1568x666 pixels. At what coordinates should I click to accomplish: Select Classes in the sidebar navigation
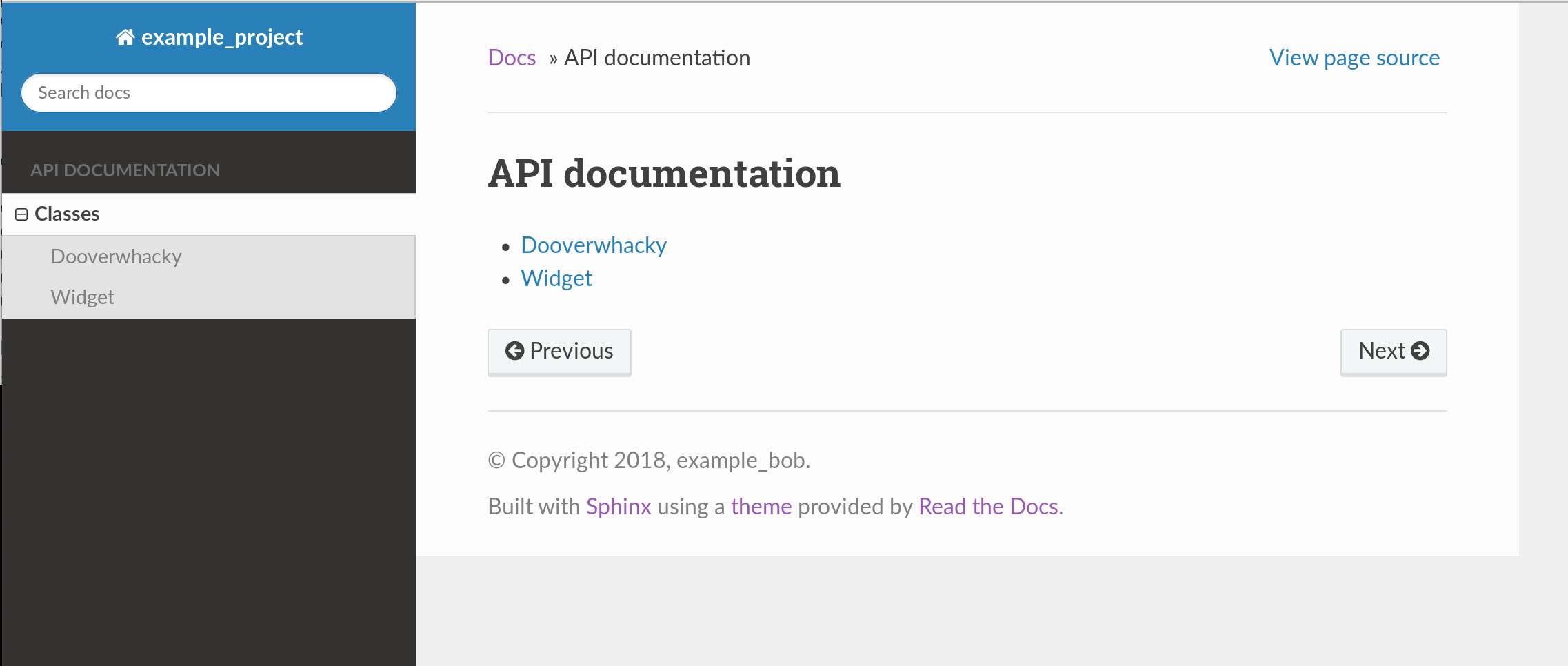(67, 214)
